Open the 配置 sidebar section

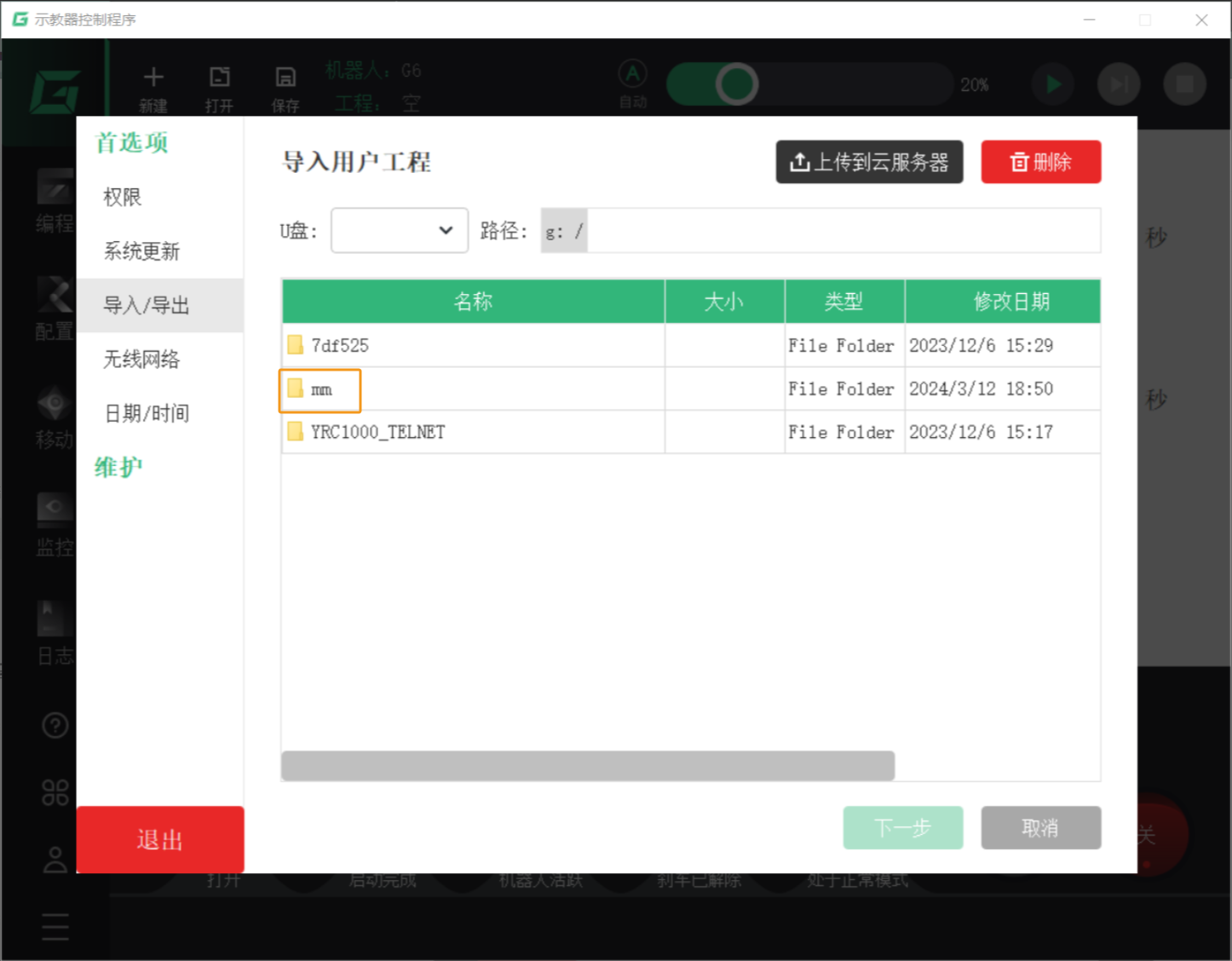point(55,308)
